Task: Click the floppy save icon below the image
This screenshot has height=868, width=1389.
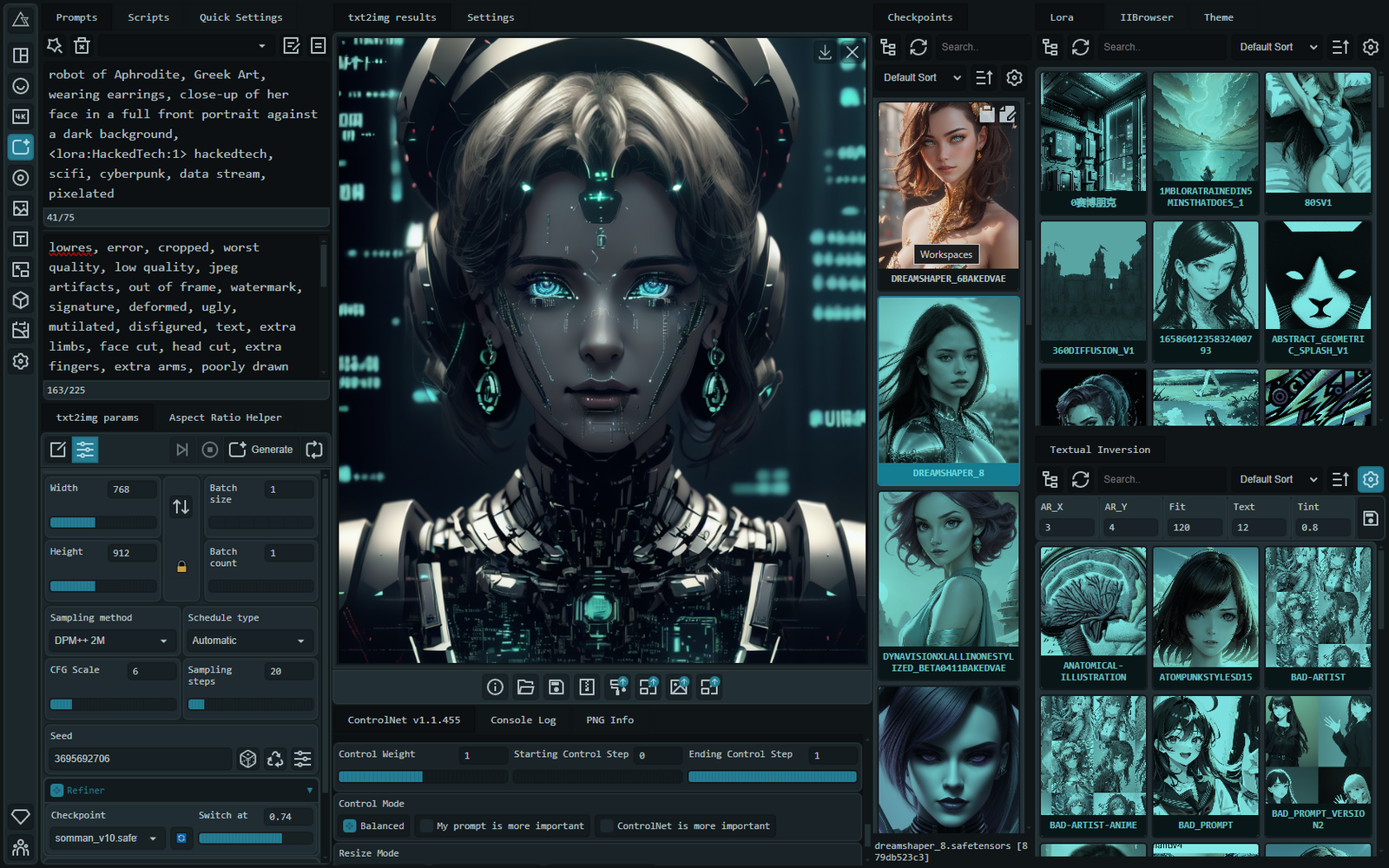Action: click(x=556, y=687)
